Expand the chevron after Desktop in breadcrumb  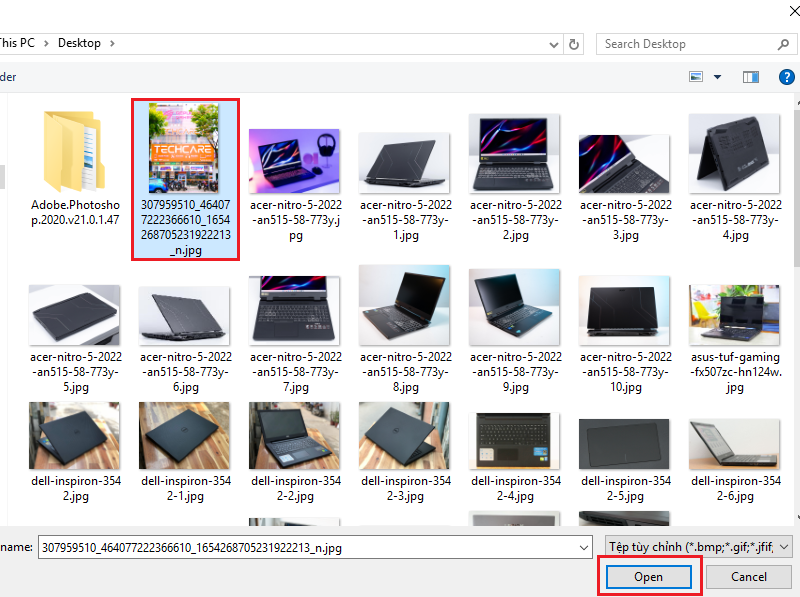coord(112,44)
